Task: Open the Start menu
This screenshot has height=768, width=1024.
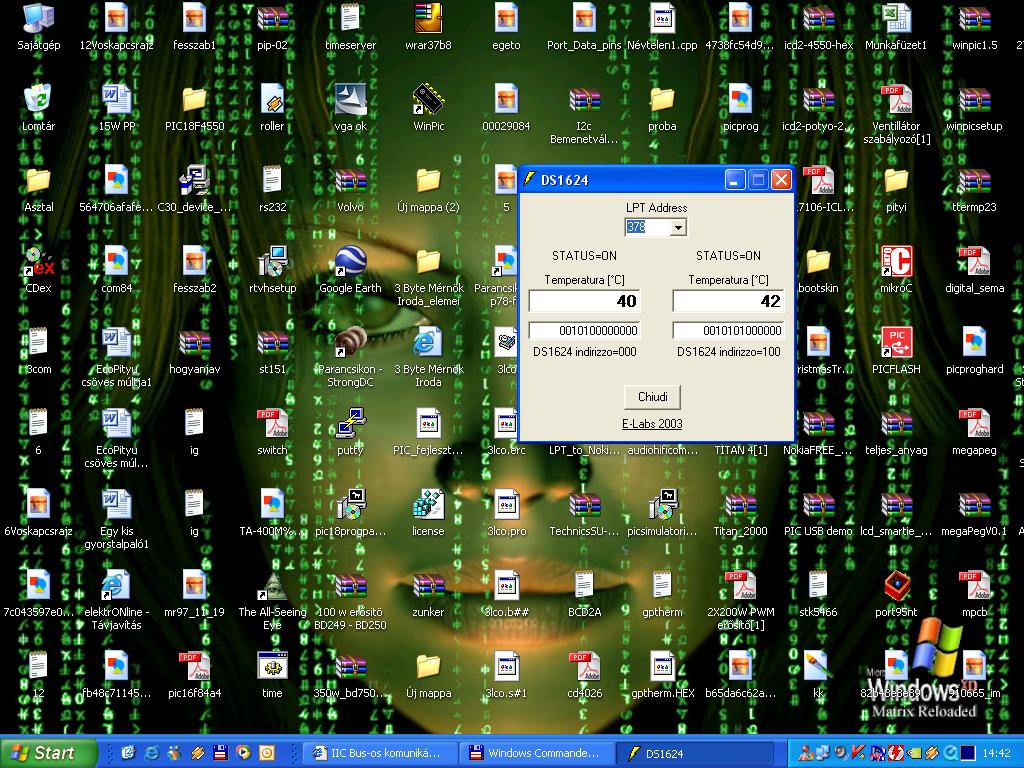Action: [x=48, y=753]
